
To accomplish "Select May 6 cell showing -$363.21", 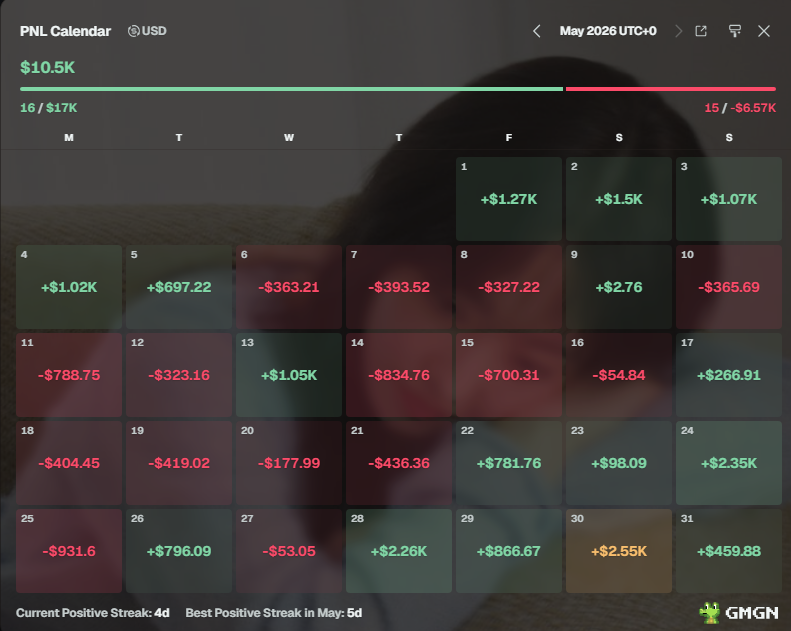I will click(289, 287).
